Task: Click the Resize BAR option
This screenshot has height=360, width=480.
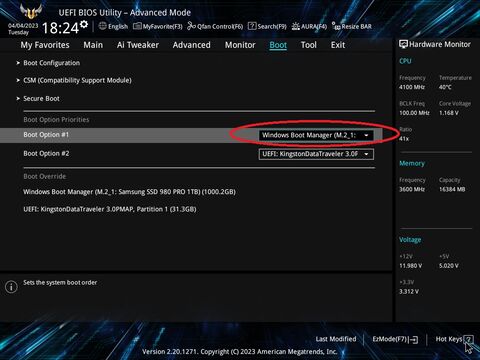Action: pyautogui.click(x=352, y=26)
